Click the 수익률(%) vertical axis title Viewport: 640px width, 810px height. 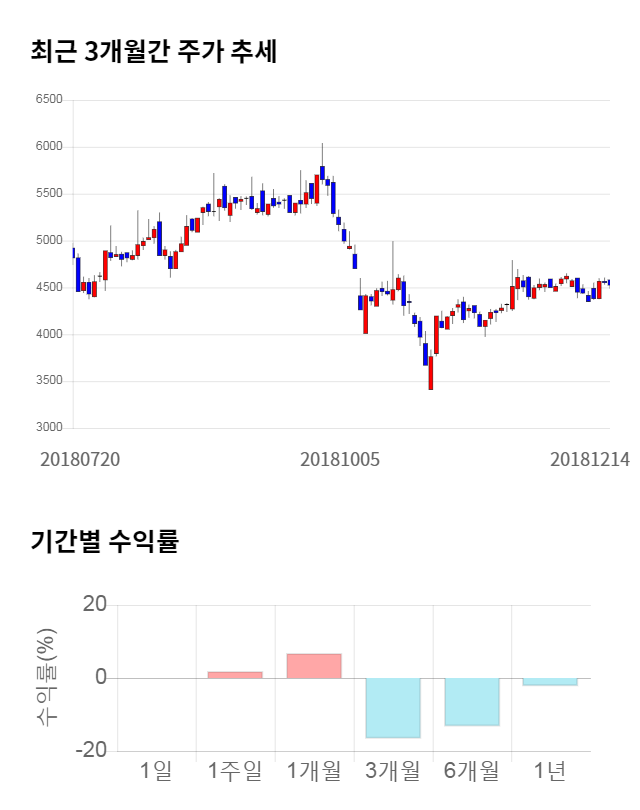tap(47, 677)
